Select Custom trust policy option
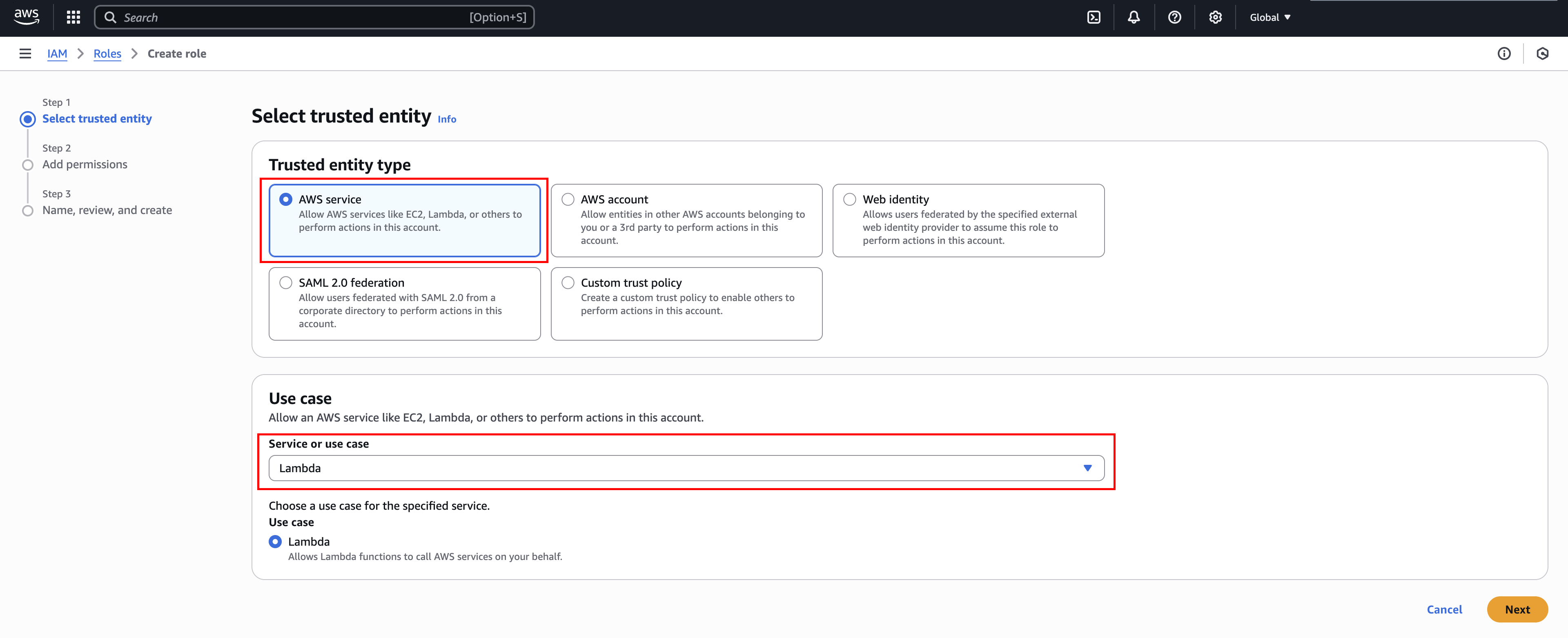The width and height of the screenshot is (1568, 638). pos(567,283)
